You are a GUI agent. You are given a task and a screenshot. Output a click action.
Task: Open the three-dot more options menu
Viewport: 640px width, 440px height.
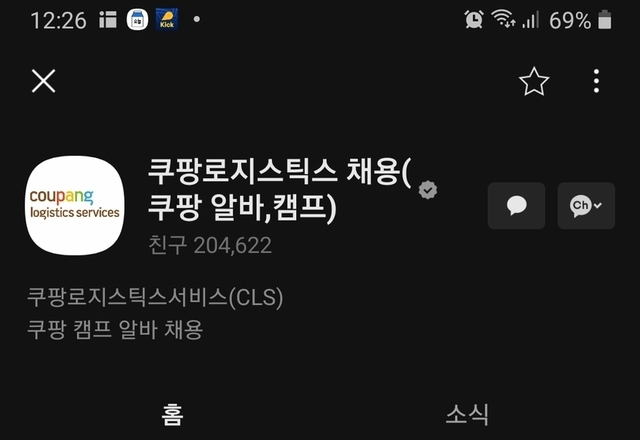[596, 81]
